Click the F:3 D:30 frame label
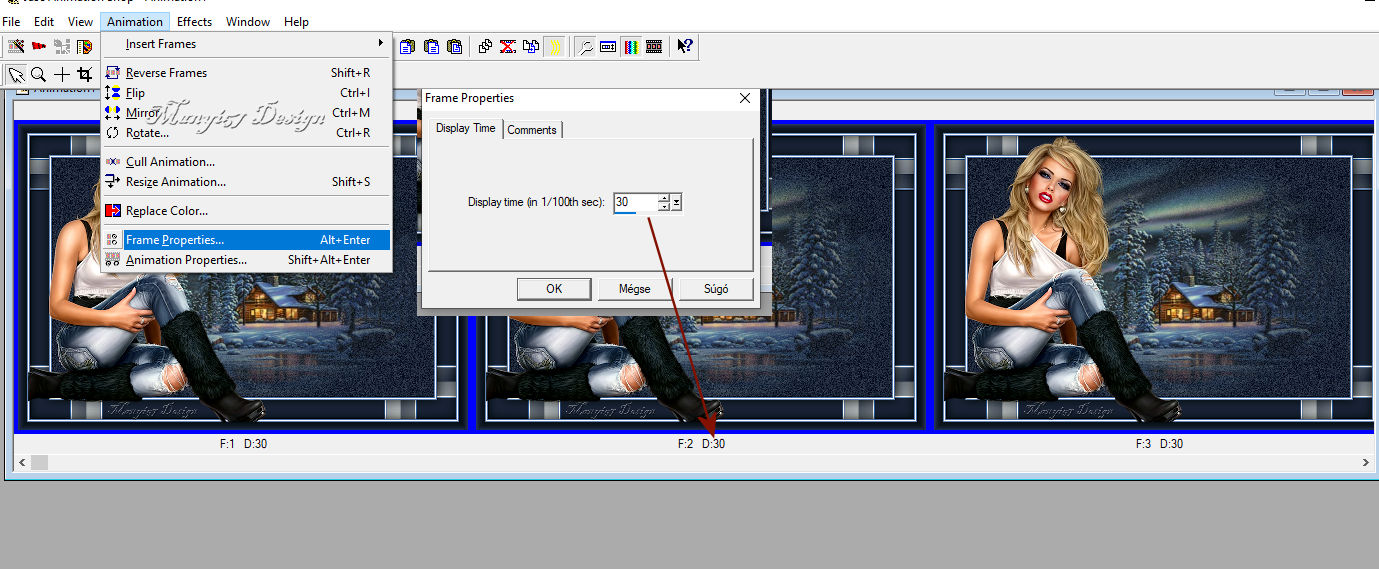Viewport: 1379px width, 569px height. click(x=1159, y=443)
